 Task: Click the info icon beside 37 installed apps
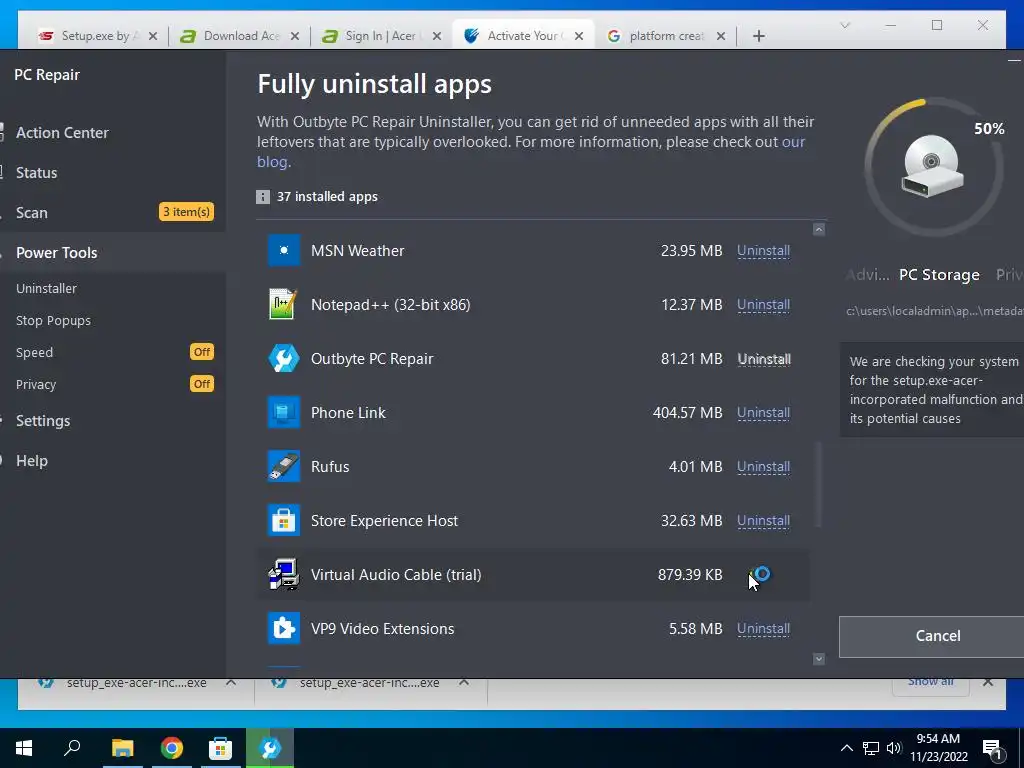[263, 197]
